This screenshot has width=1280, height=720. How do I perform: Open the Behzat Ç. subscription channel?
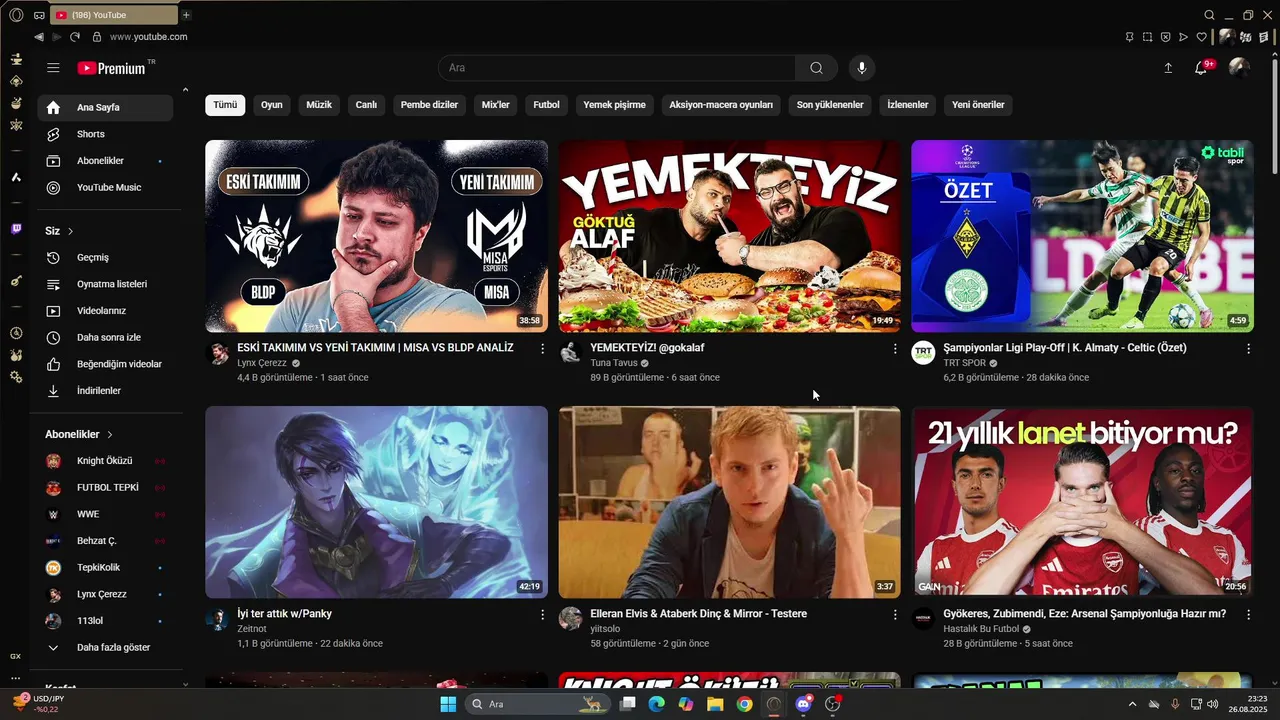(x=105, y=541)
